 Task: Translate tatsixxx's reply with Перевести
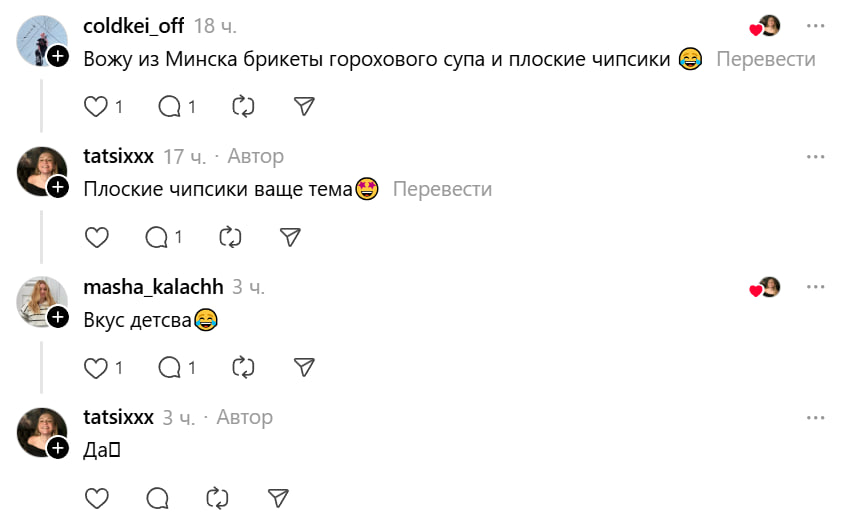(442, 189)
